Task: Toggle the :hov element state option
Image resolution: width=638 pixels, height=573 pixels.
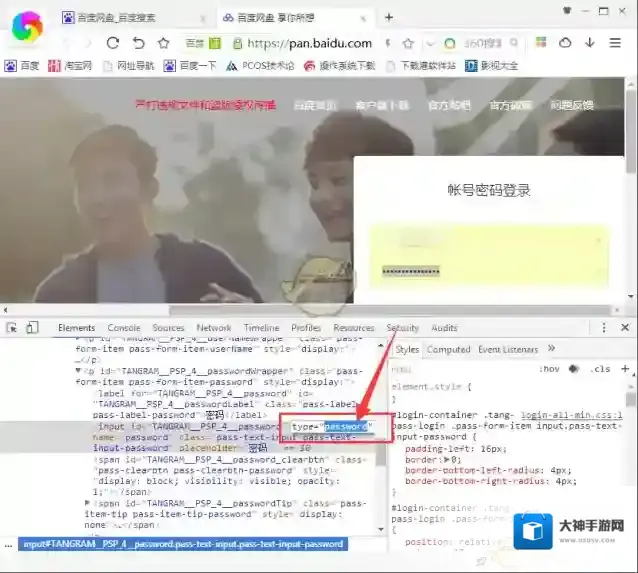Action: pyautogui.click(x=551, y=368)
